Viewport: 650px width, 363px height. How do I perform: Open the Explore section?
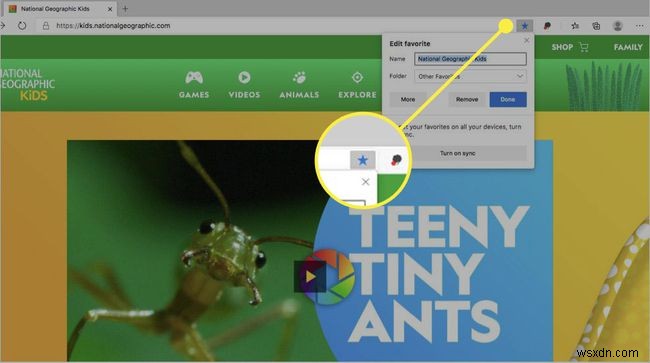click(x=357, y=85)
